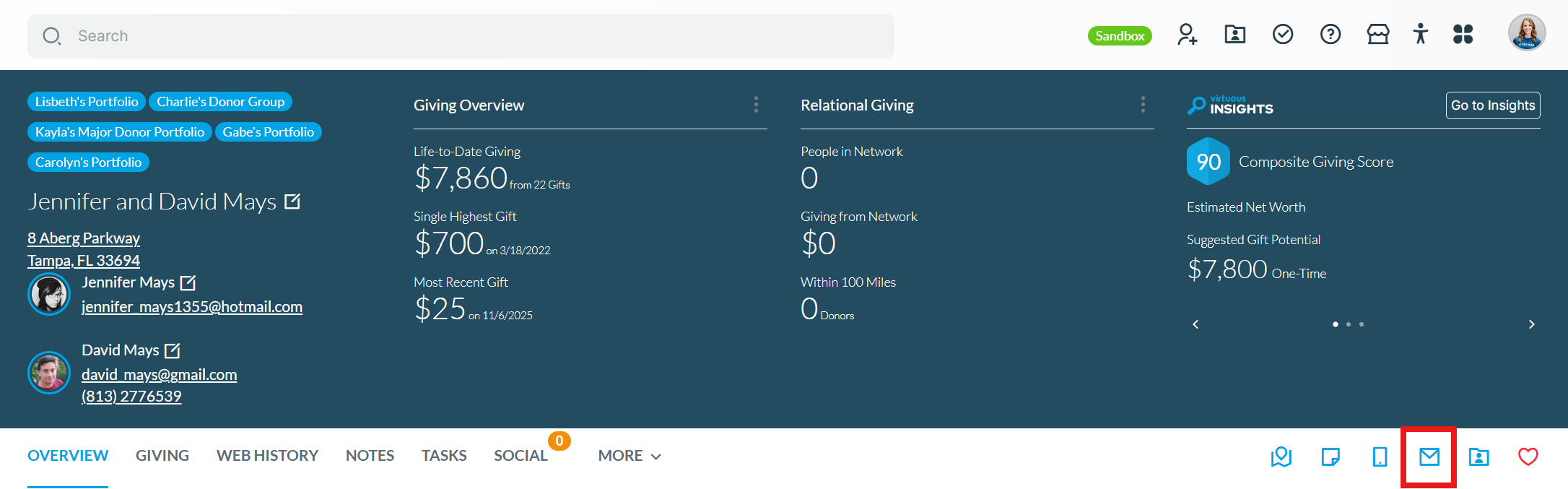
Task: Click the search magnifier icon
Action: (51, 36)
